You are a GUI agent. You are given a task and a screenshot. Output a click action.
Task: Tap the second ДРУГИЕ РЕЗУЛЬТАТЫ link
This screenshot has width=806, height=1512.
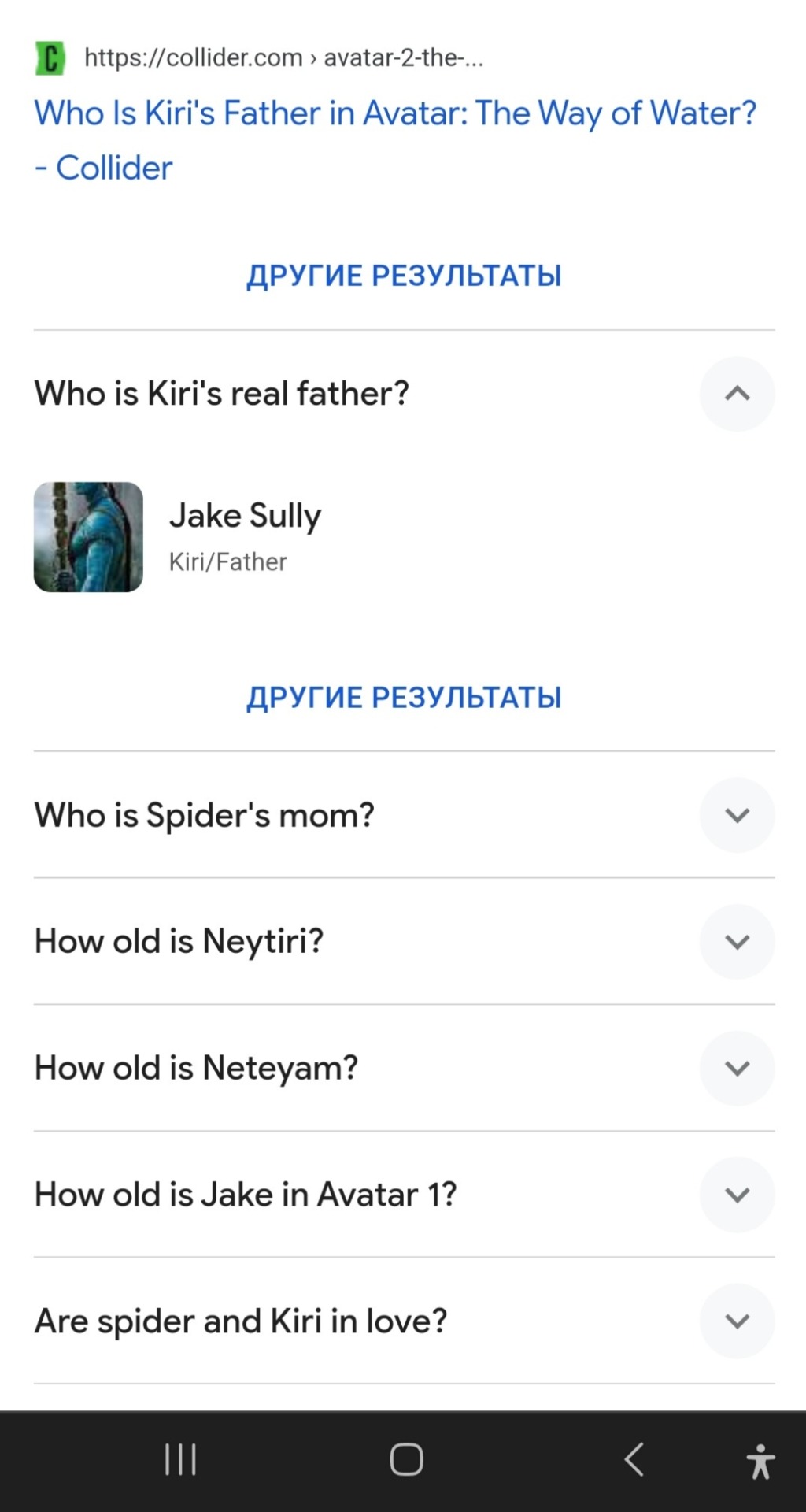(x=404, y=697)
